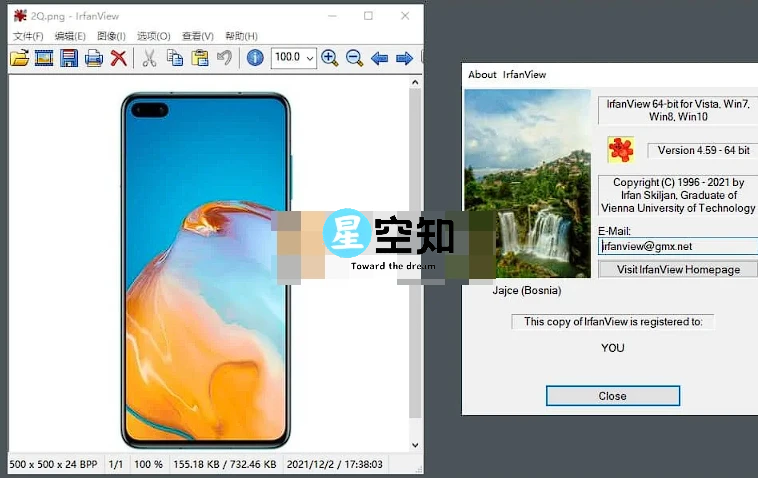Image resolution: width=758 pixels, height=478 pixels.
Task: Click Visit IrfanView Homepage button
Action: [x=678, y=269]
